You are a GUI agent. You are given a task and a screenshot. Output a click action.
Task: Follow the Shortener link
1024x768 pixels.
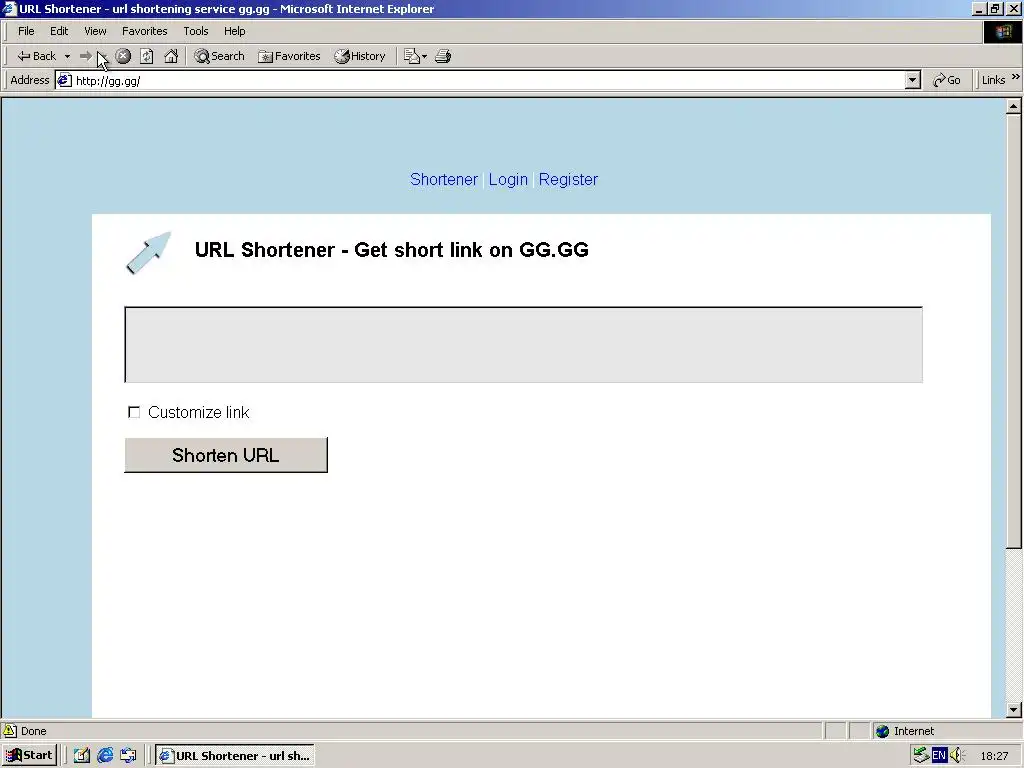(x=443, y=180)
